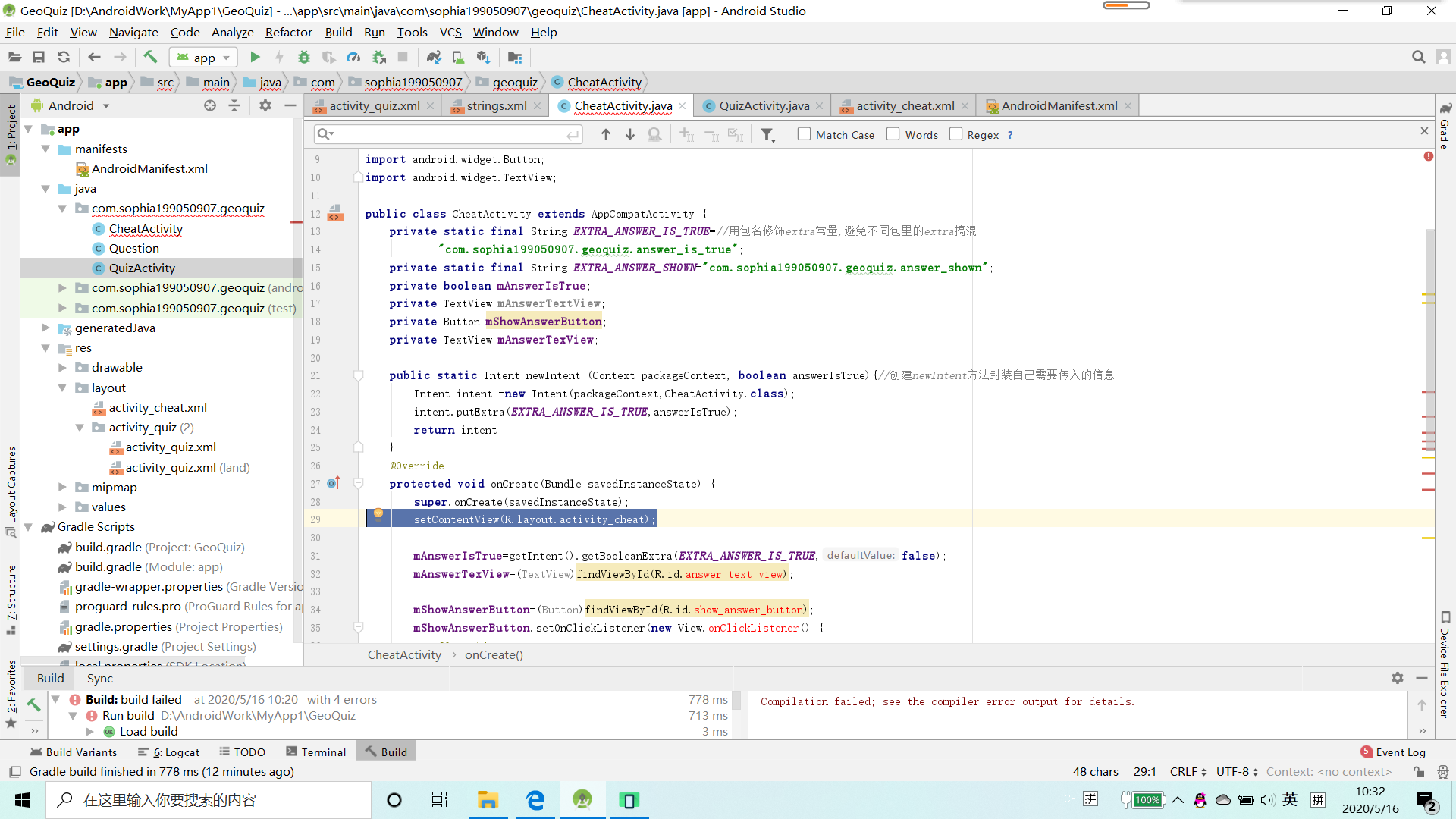Screen dimensions: 1456x819
Task: Expand the drawable folder
Action: pos(62,368)
